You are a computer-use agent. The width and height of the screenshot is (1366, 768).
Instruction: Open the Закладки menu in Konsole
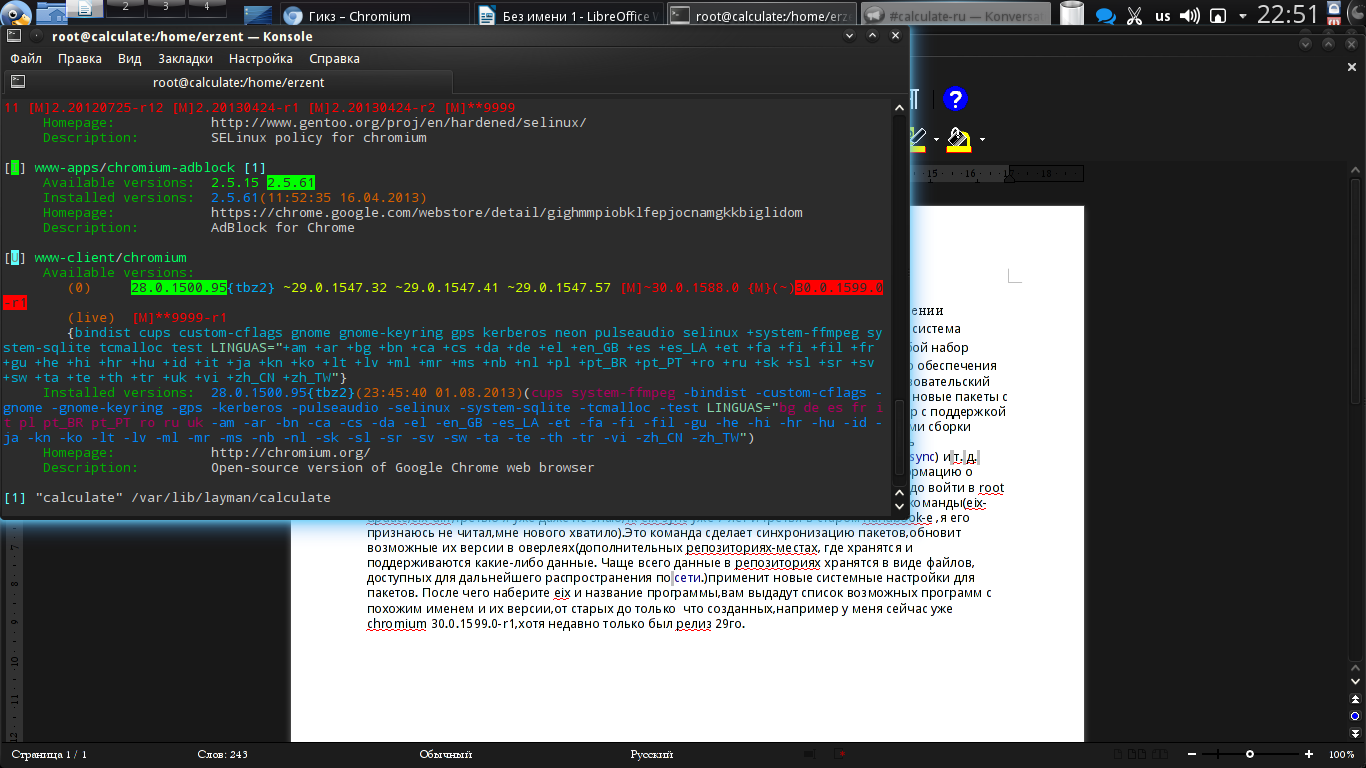(x=185, y=59)
